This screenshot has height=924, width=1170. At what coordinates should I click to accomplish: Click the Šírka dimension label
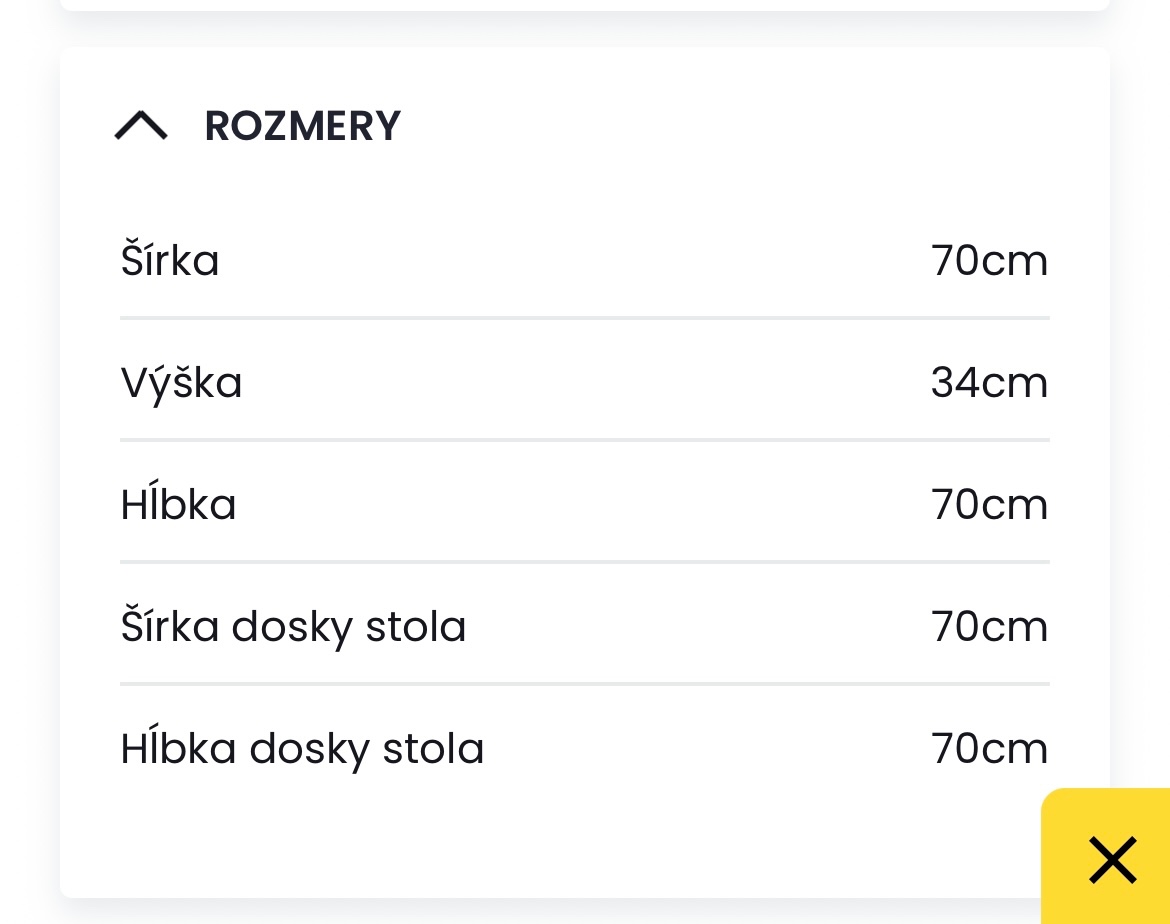click(170, 260)
